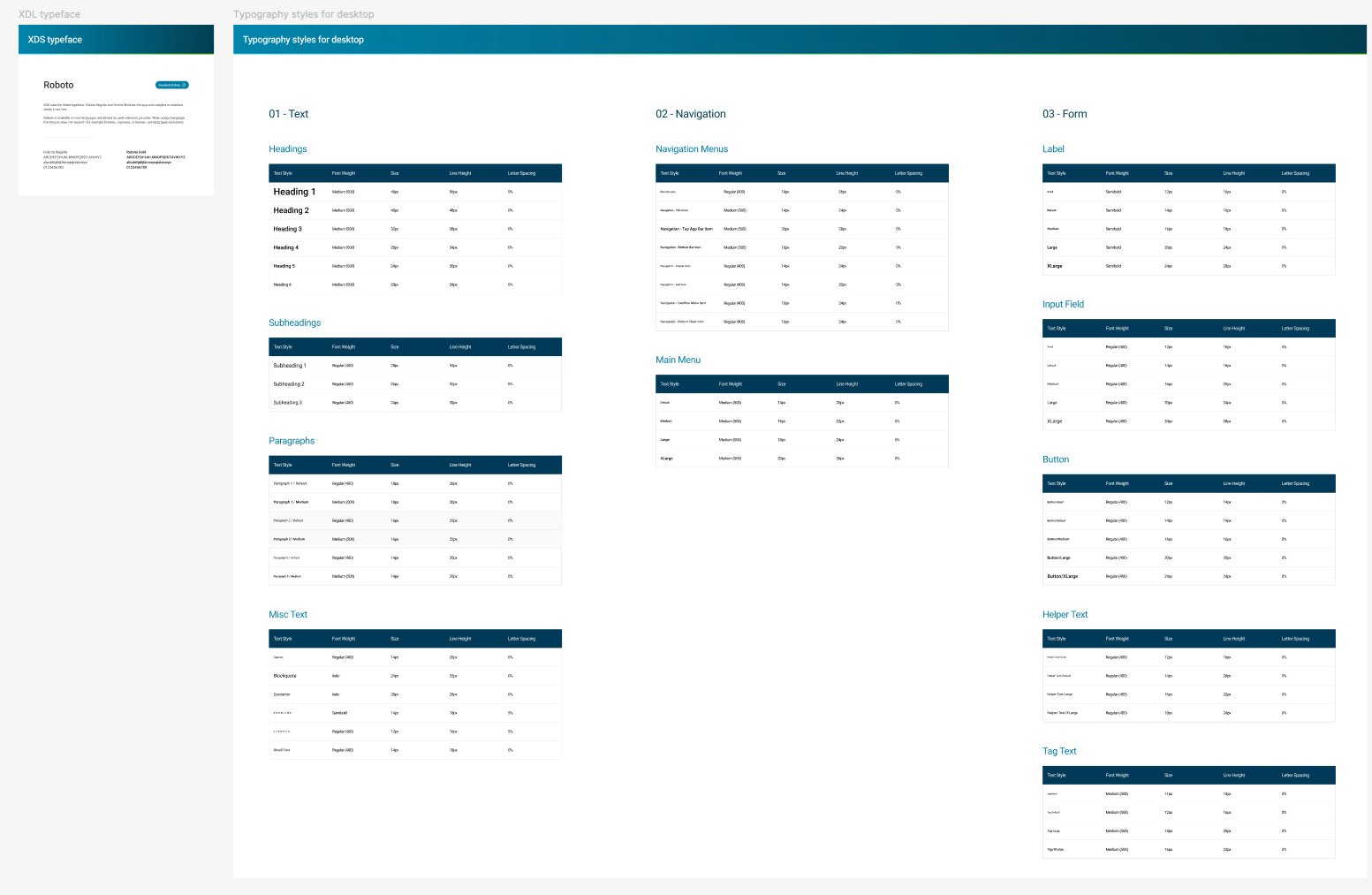The image size is (1372, 895).
Task: Click the 'Misc Text' section heading
Action: [x=288, y=615]
